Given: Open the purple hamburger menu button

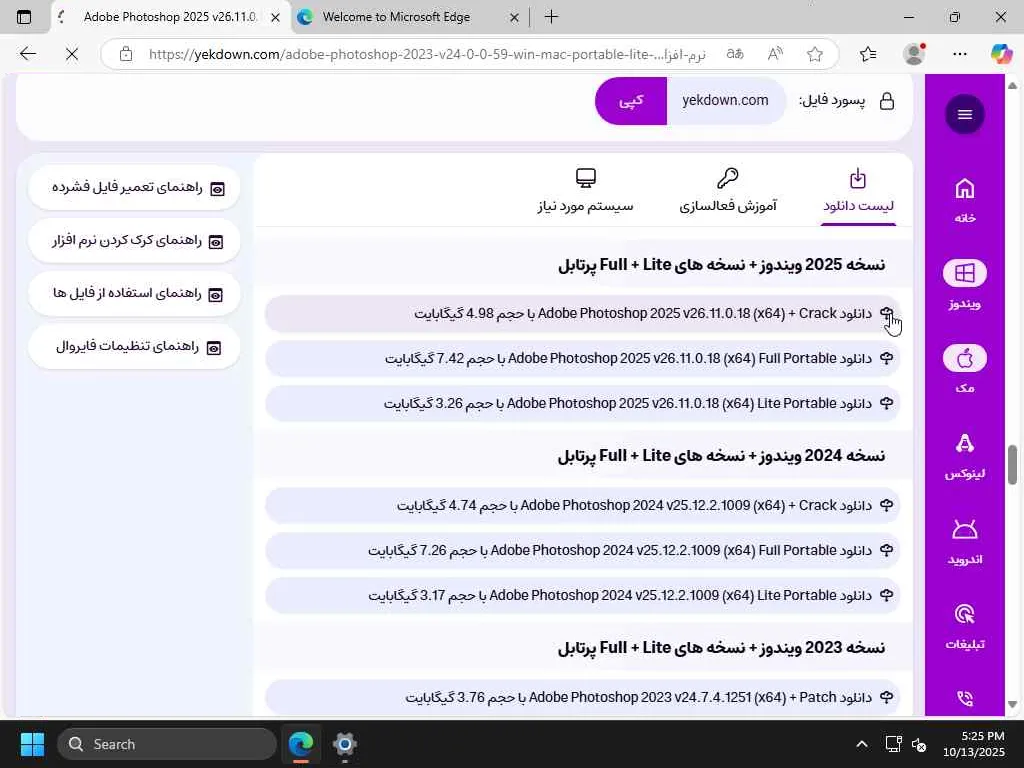Looking at the screenshot, I should [x=965, y=114].
